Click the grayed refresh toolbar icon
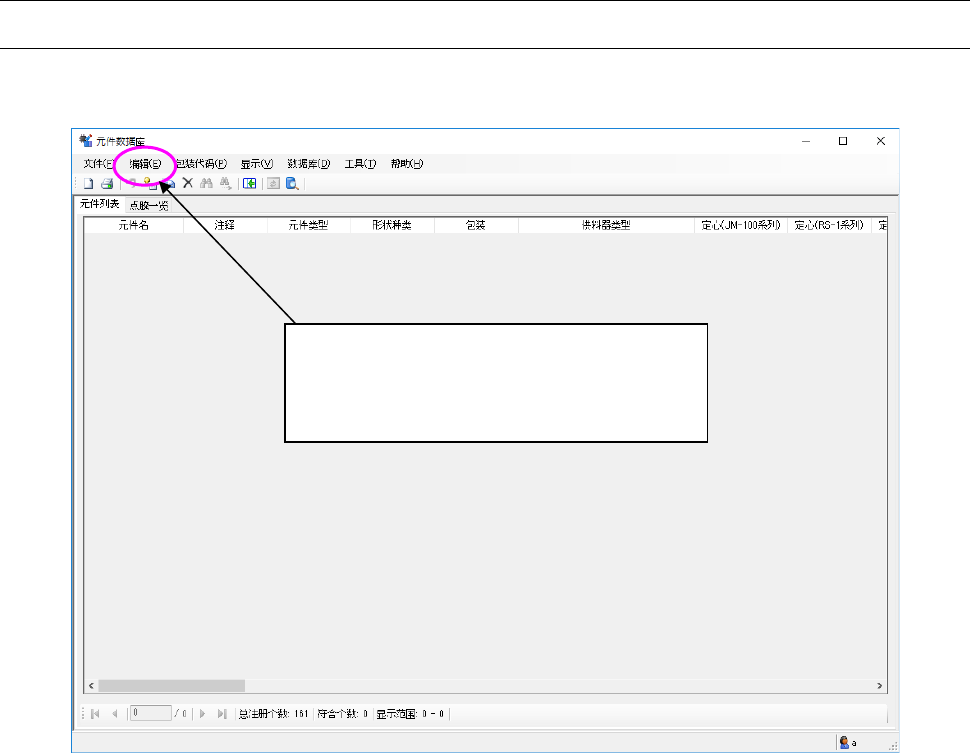Viewport: 970px width, 753px height. click(273, 184)
